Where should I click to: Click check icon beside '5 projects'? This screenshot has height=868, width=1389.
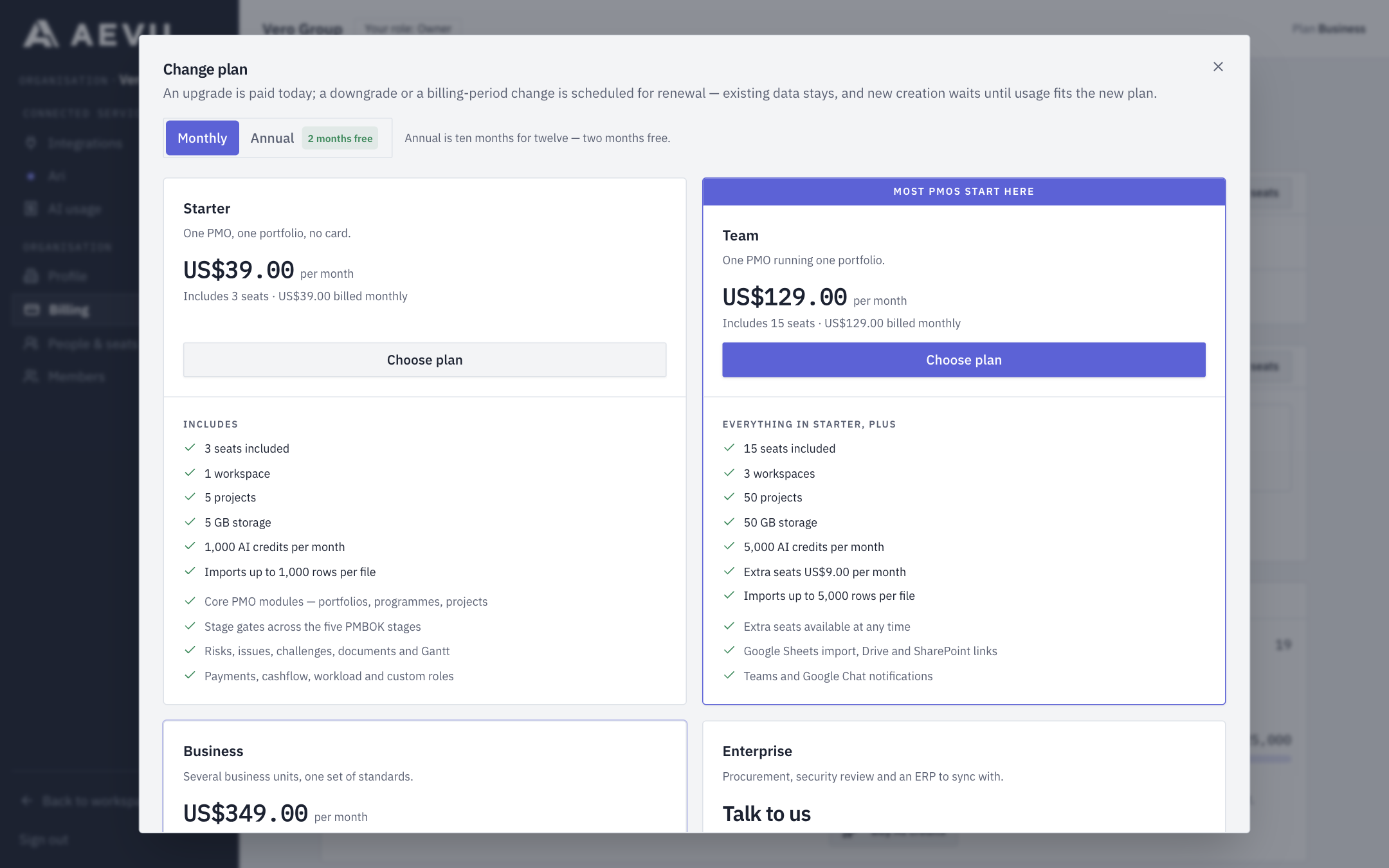click(190, 497)
